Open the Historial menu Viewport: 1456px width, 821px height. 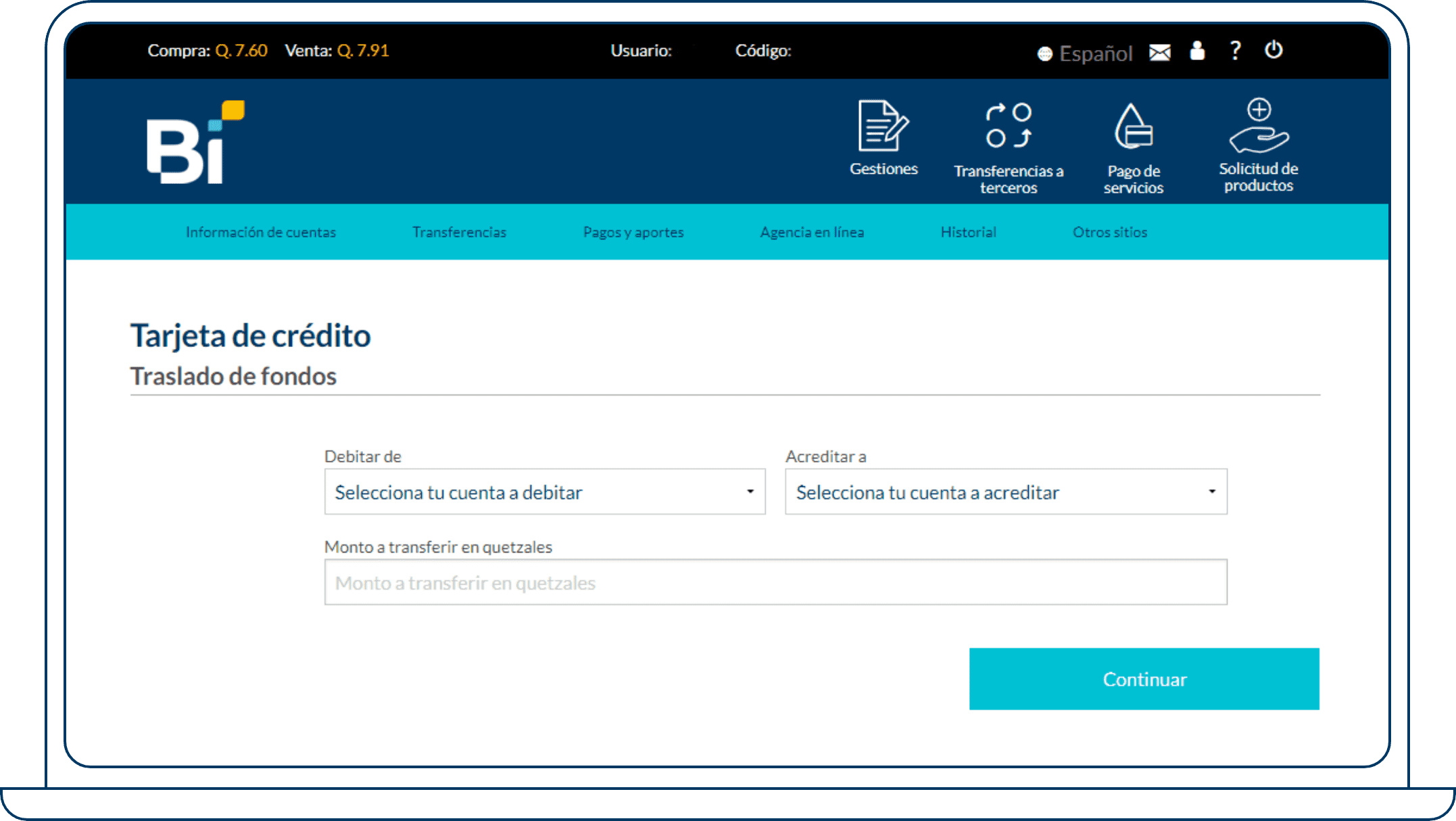point(969,232)
